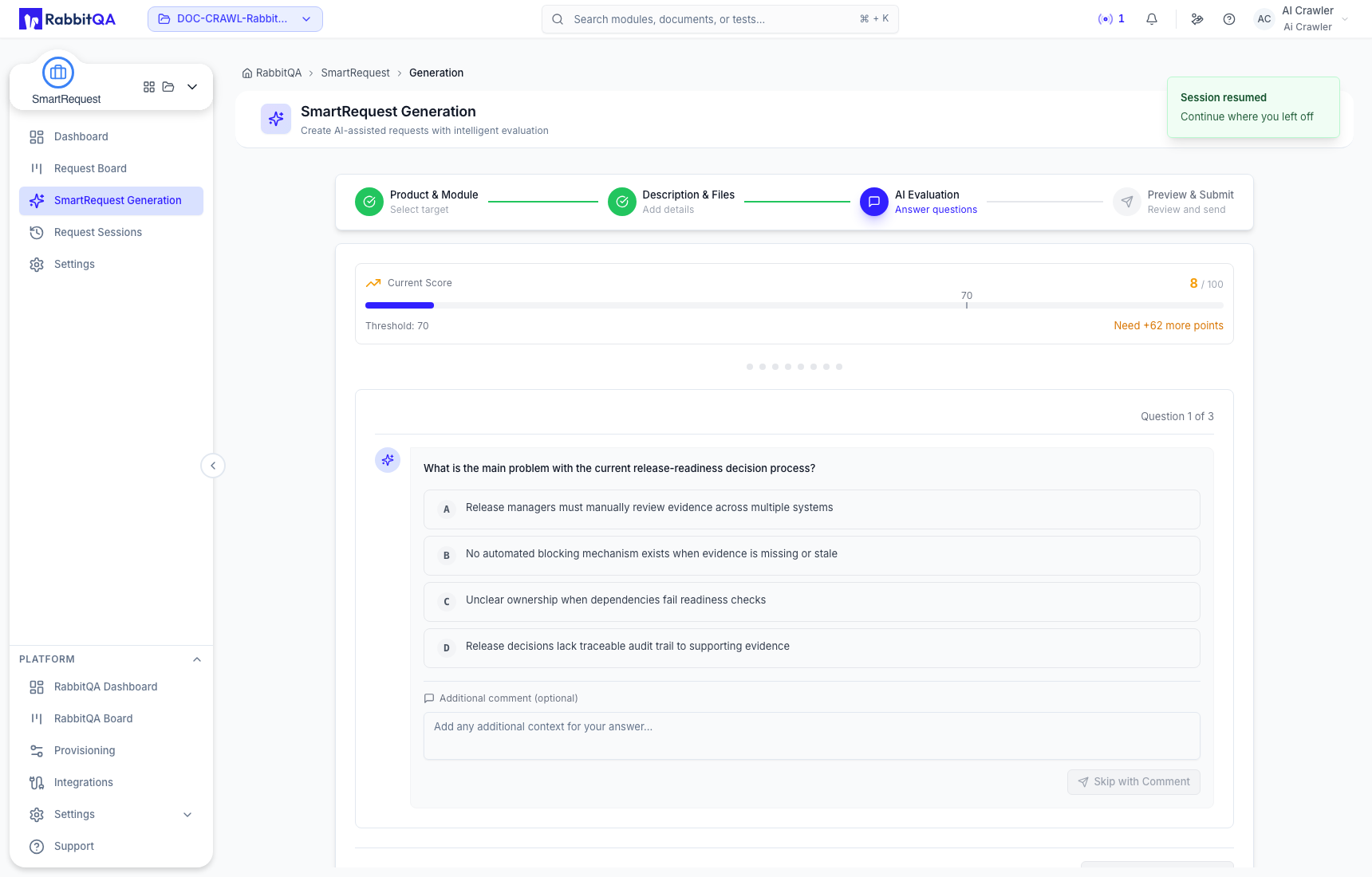Image resolution: width=1372 pixels, height=877 pixels.
Task: Select answer B about no automated blocking
Action: (x=812, y=556)
